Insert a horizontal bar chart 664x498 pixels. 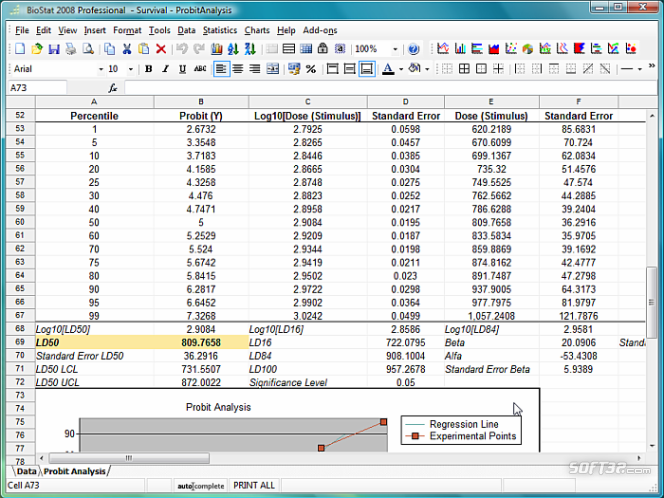coord(477,49)
